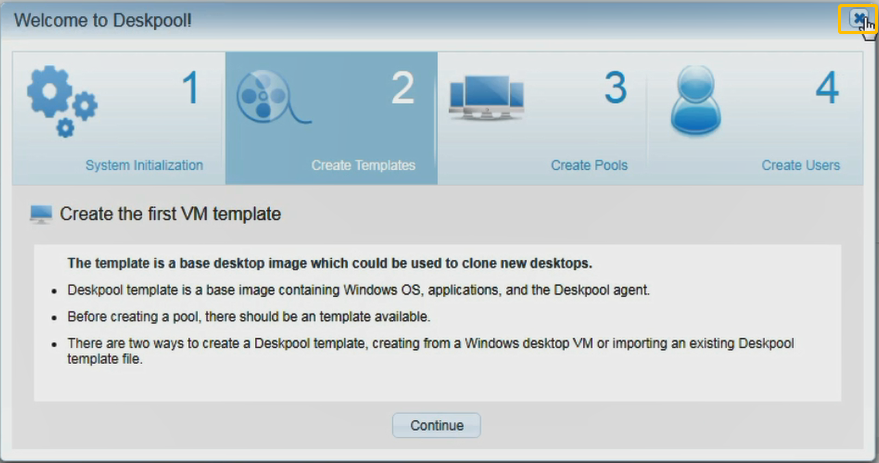Click the bullet 'There are two ways to create'
This screenshot has height=463, width=879.
click(x=431, y=351)
